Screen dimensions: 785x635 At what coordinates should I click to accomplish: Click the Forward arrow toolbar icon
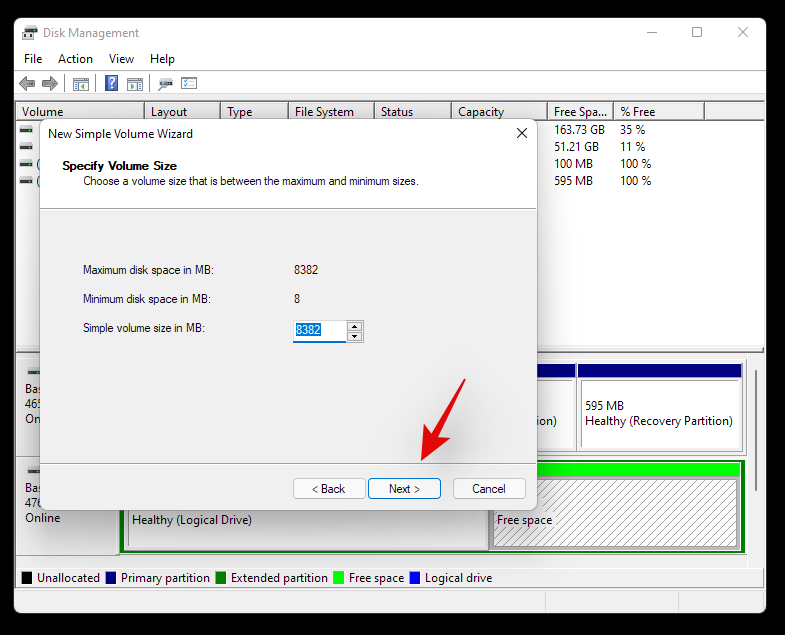pos(48,84)
